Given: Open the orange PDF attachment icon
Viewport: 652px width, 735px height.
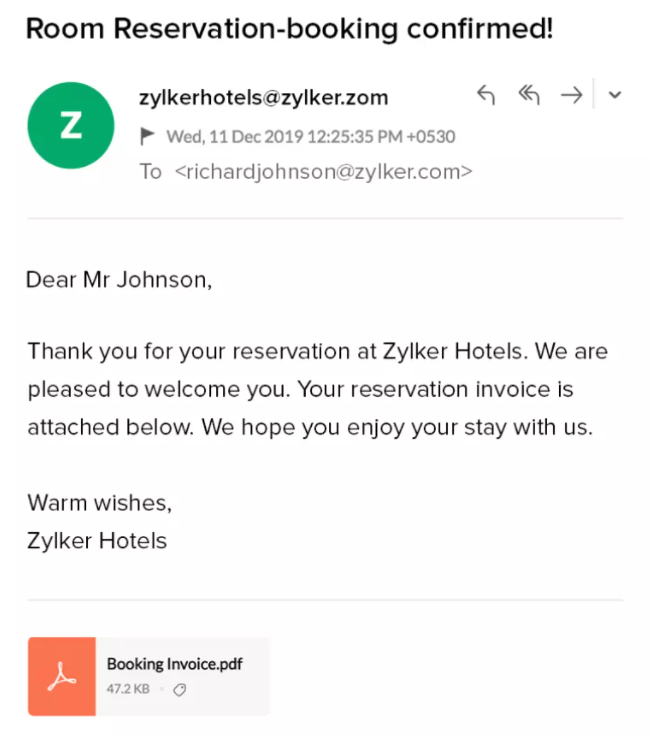Looking at the screenshot, I should (62, 677).
